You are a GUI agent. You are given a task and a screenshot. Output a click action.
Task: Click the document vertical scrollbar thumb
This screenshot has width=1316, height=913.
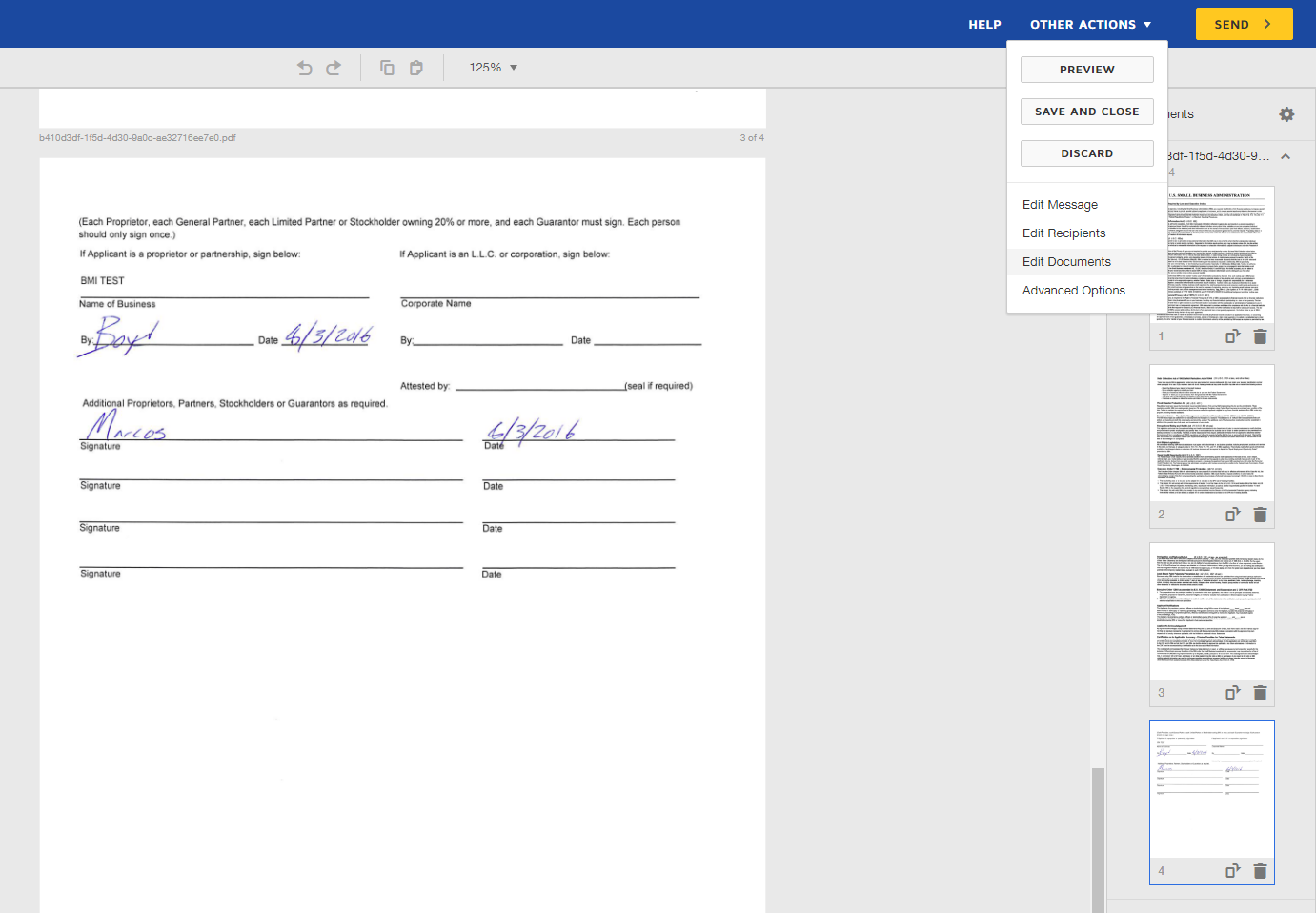[x=1098, y=840]
